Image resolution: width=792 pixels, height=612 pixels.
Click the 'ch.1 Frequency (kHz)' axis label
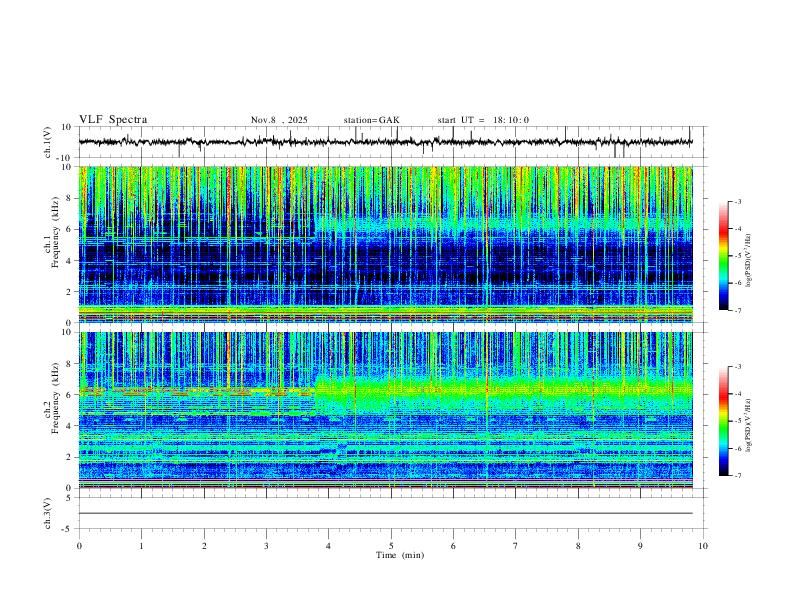pyautogui.click(x=52, y=231)
